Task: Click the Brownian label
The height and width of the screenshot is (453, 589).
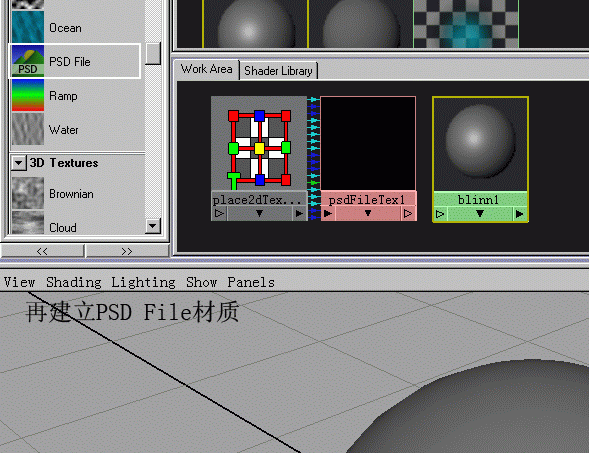Action: [x=71, y=194]
